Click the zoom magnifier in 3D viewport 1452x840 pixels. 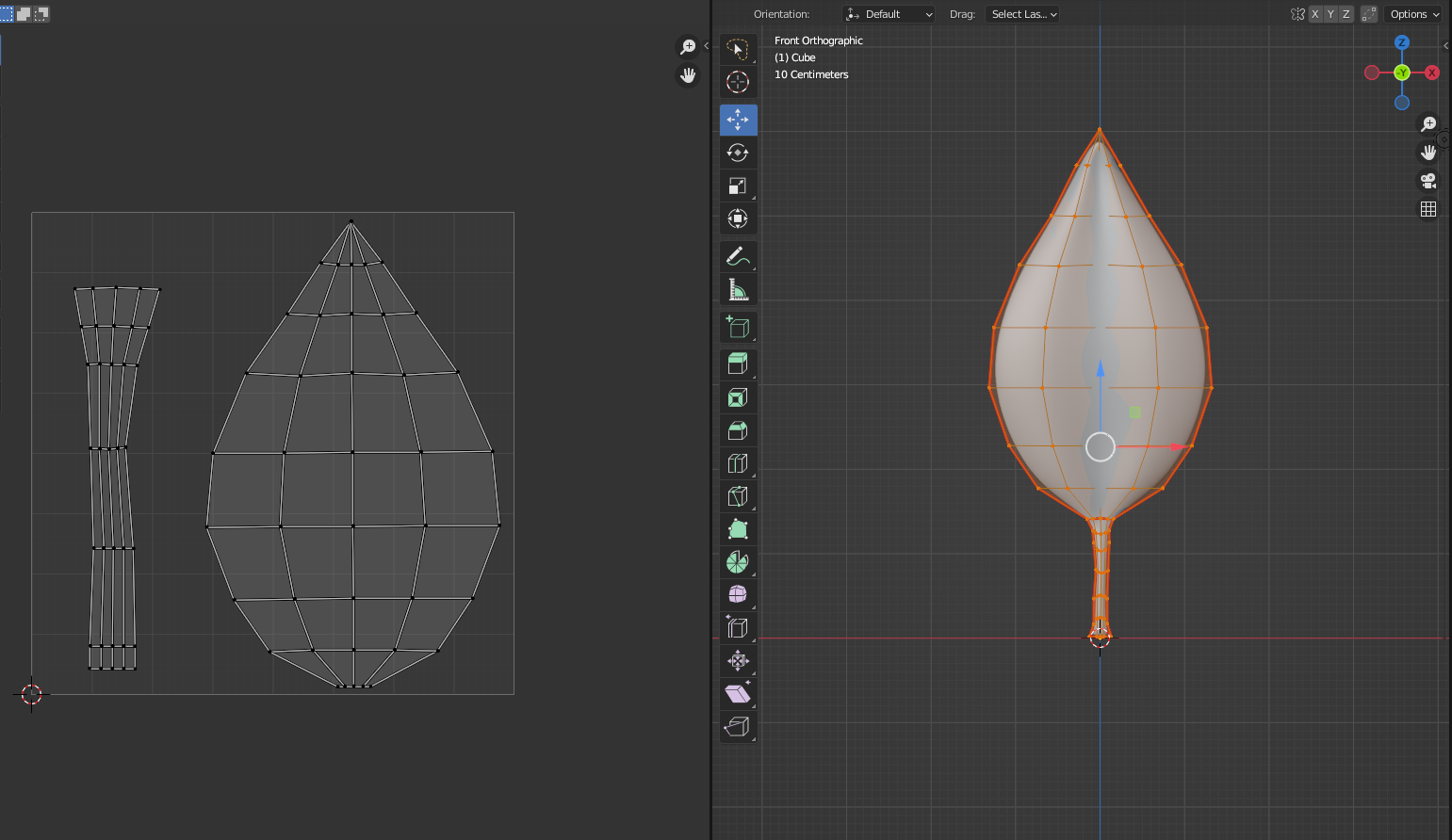[1428, 124]
